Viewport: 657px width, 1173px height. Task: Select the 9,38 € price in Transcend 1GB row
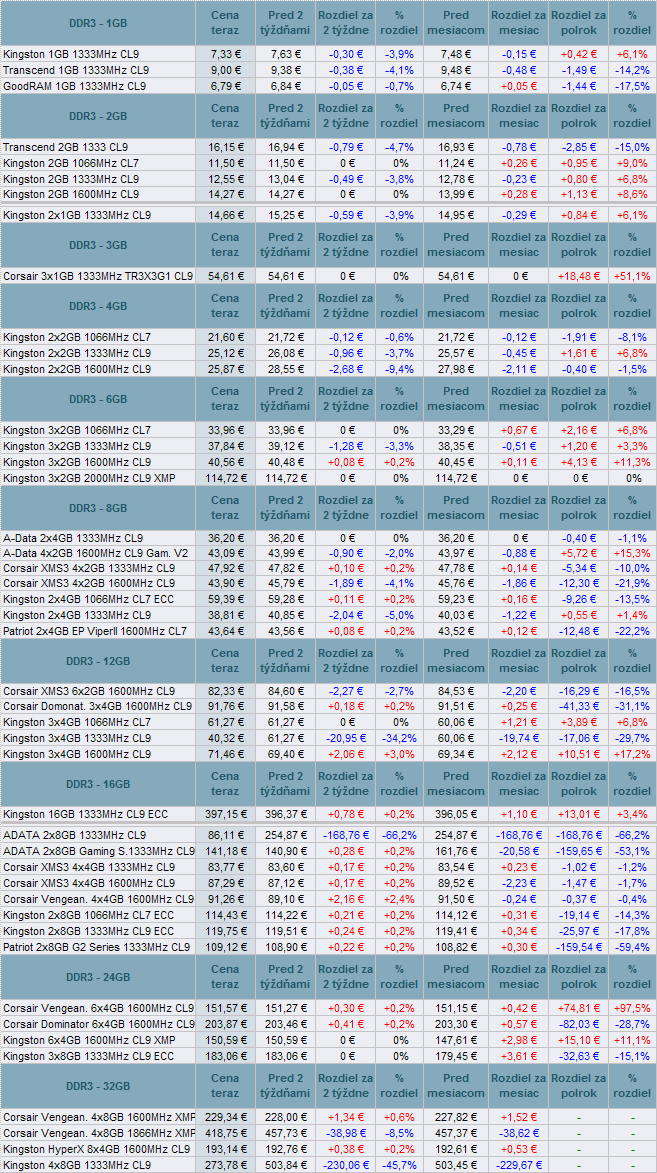(285, 70)
